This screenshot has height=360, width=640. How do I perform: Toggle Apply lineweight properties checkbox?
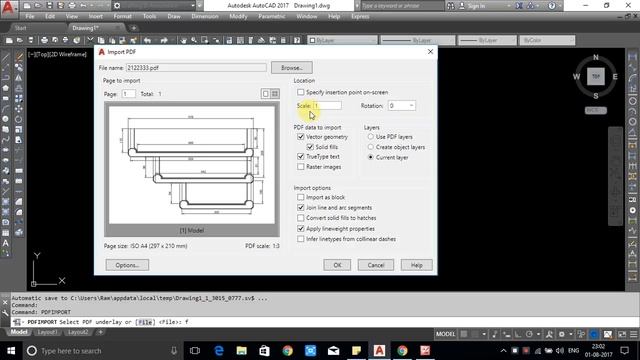(x=301, y=229)
